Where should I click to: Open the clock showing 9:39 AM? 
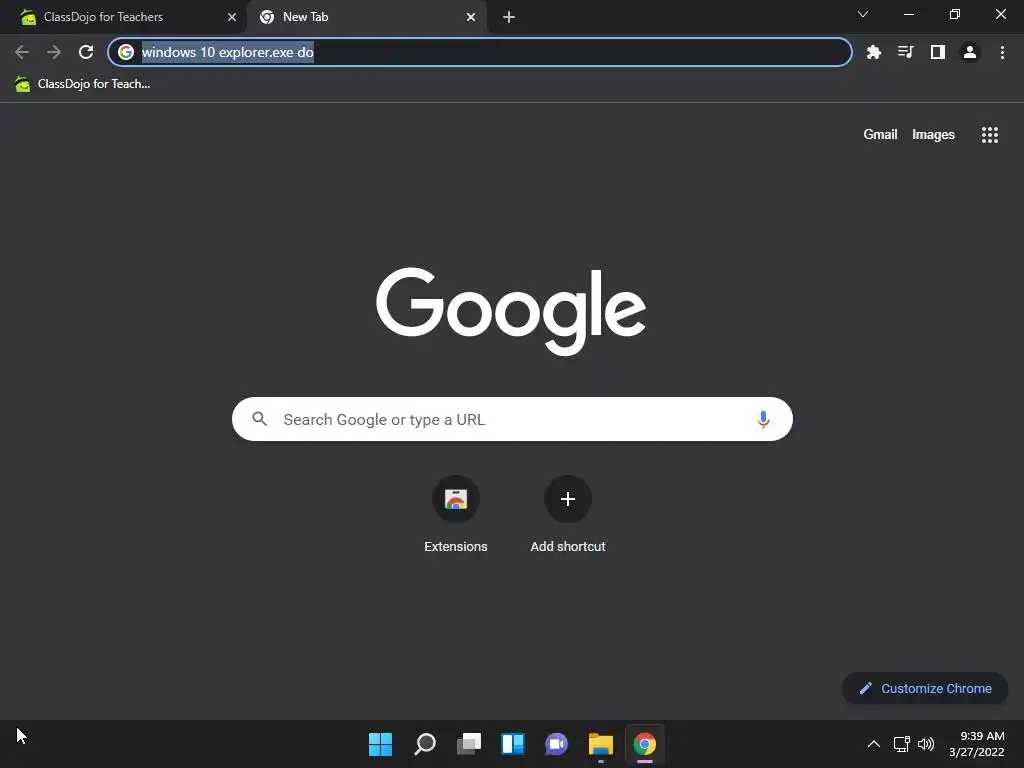(976, 744)
